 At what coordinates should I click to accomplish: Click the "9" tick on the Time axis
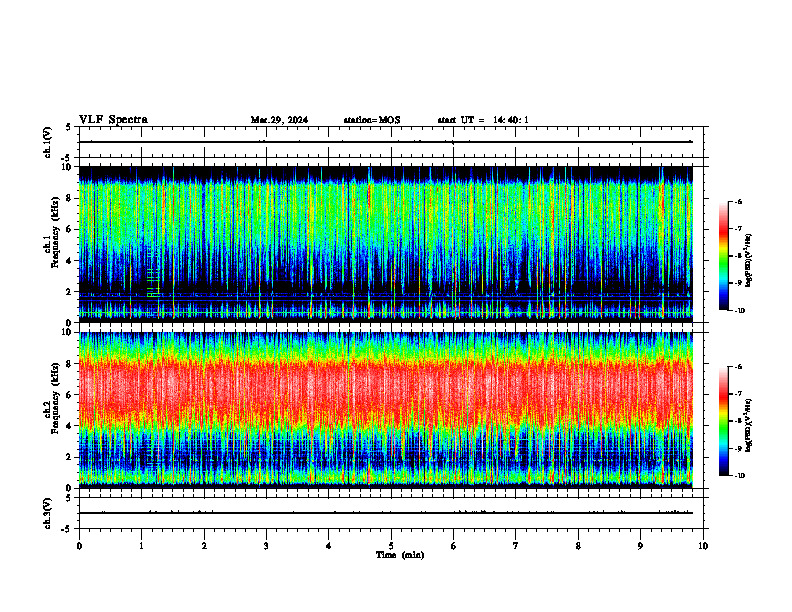[x=640, y=546]
